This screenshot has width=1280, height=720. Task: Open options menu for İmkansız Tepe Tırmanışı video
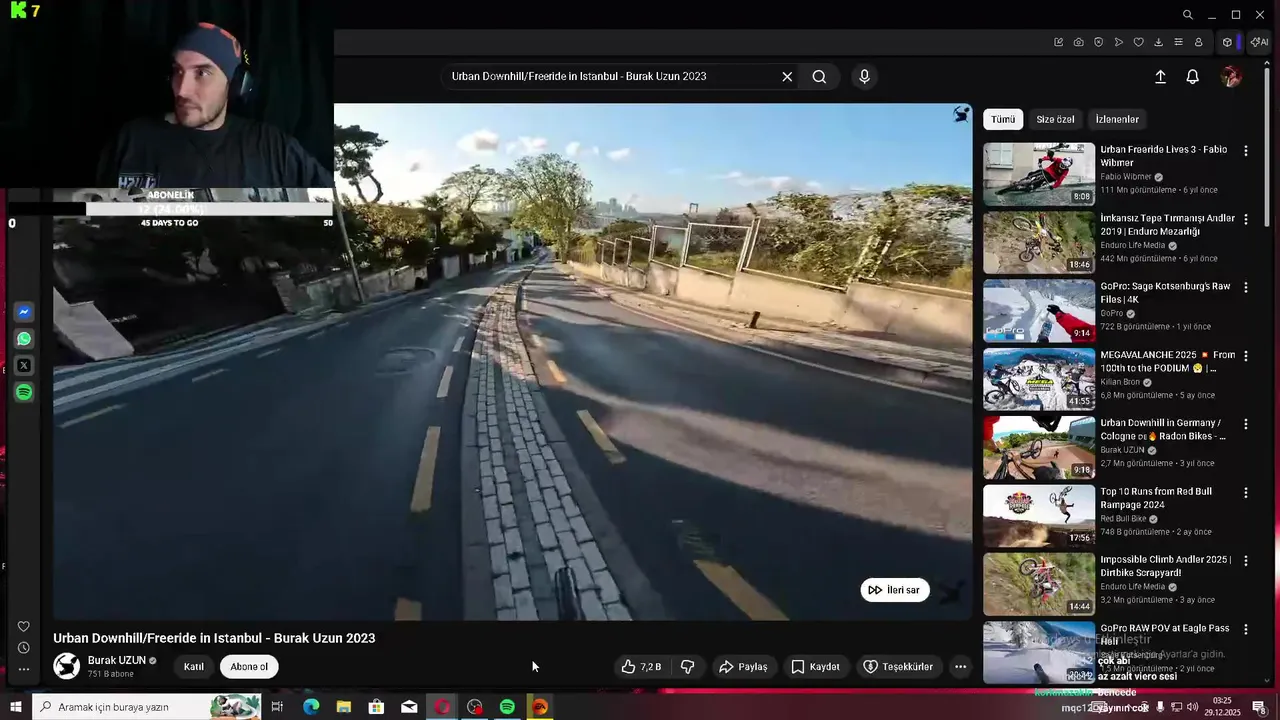[x=1245, y=219]
